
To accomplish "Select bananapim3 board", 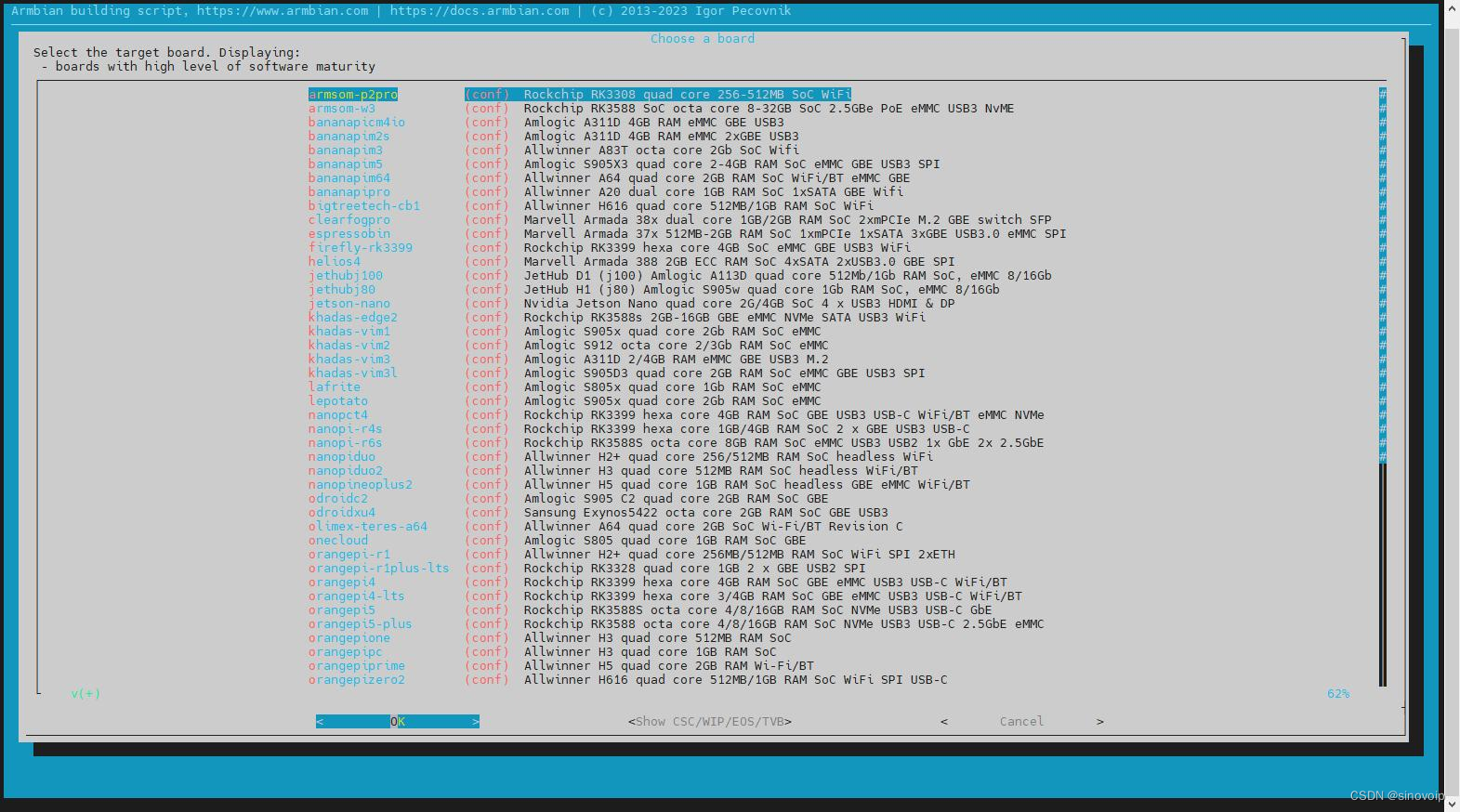I will (554, 150).
